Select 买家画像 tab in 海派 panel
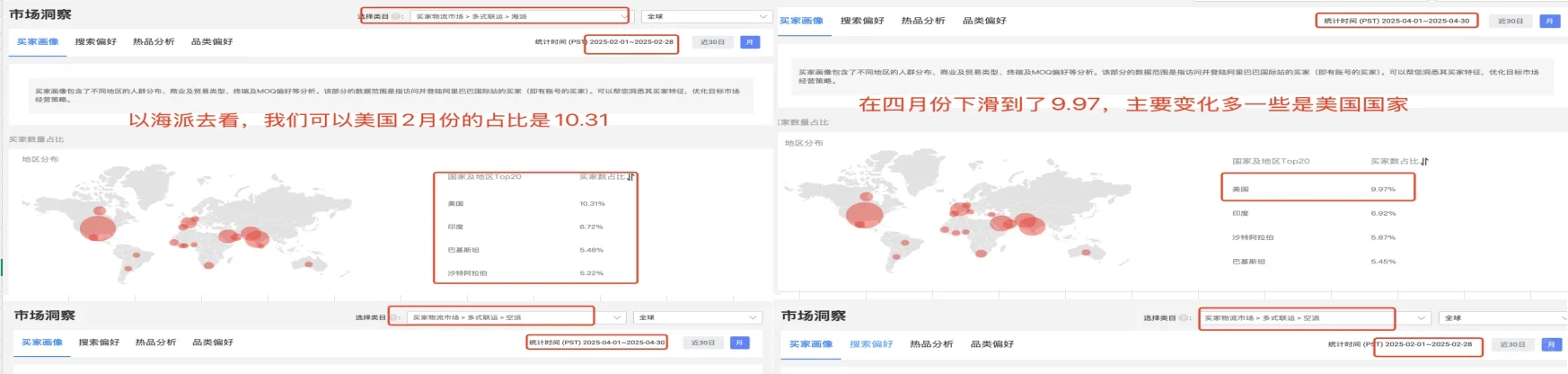Image resolution: width=1568 pixels, height=374 pixels. pos(38,41)
